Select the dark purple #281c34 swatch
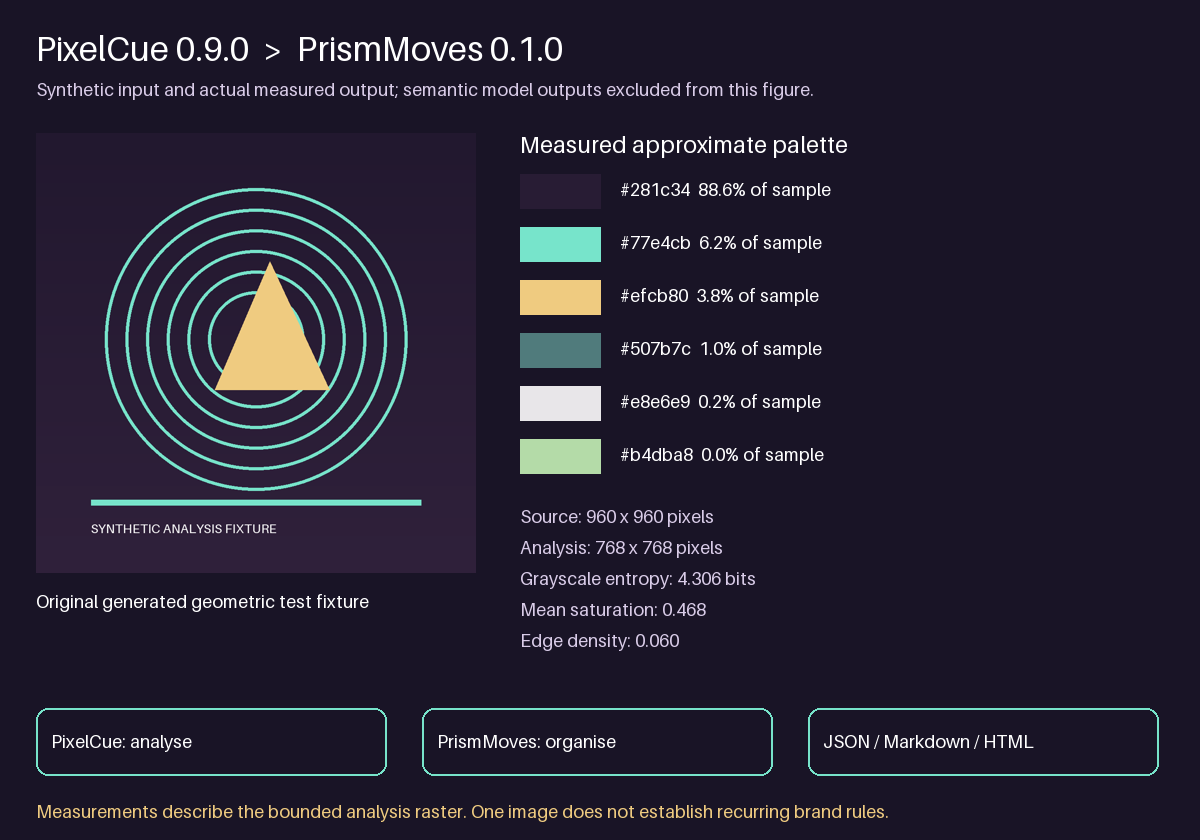Viewport: 1200px width, 840px height. click(x=560, y=191)
